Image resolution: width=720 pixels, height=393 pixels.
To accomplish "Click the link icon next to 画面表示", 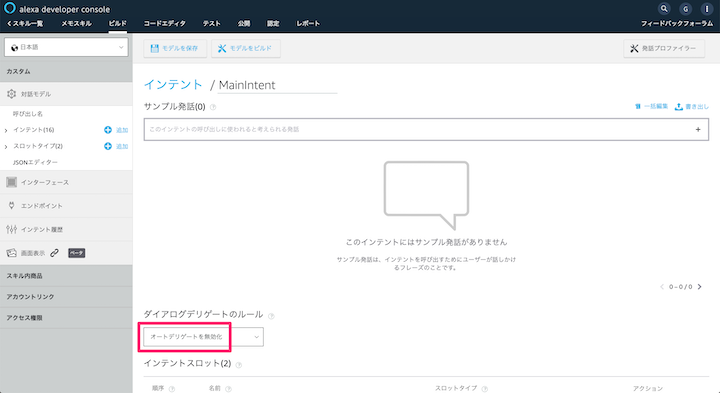I will coord(55,253).
